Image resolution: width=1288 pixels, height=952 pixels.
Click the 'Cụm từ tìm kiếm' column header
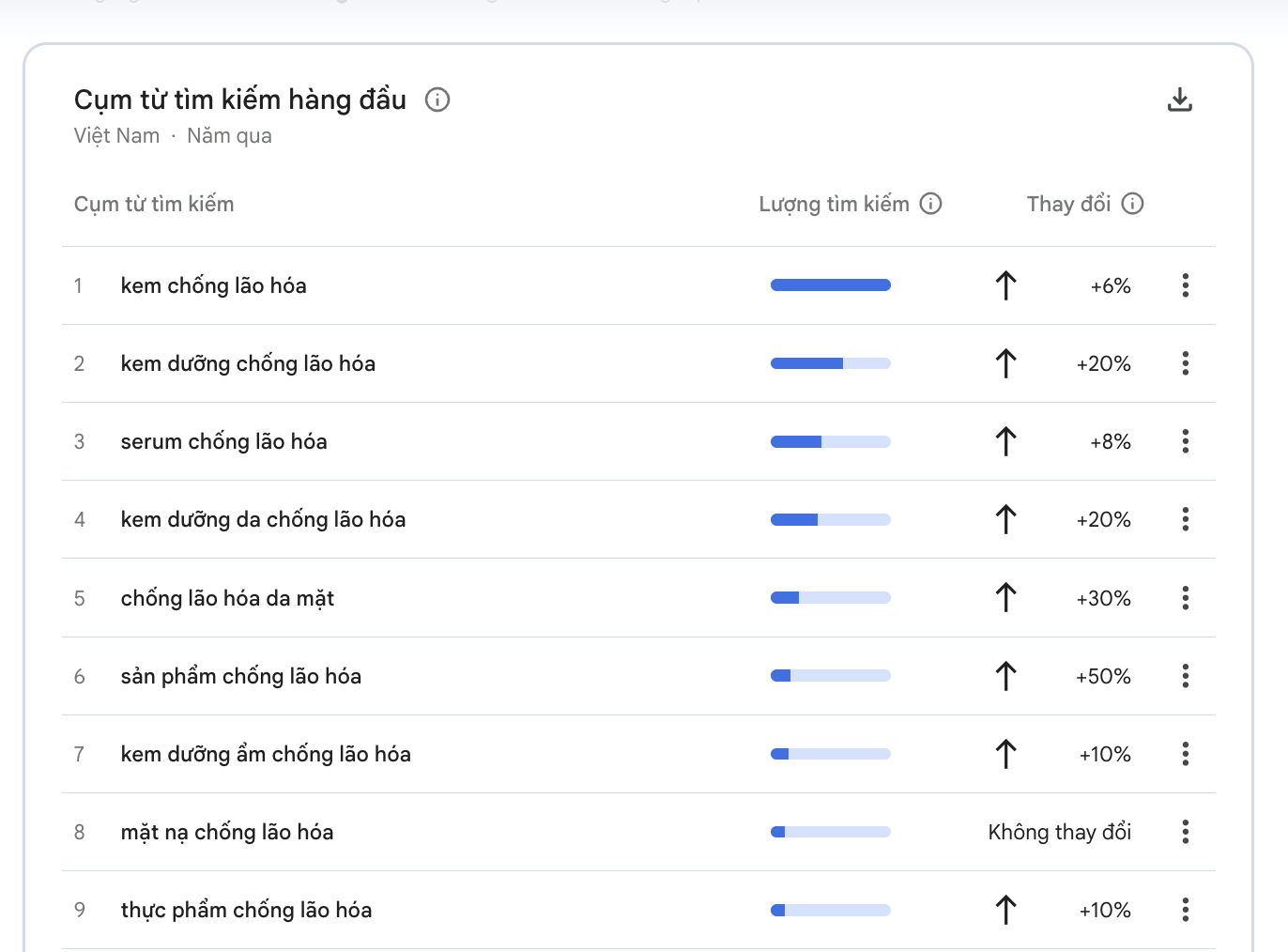click(154, 204)
